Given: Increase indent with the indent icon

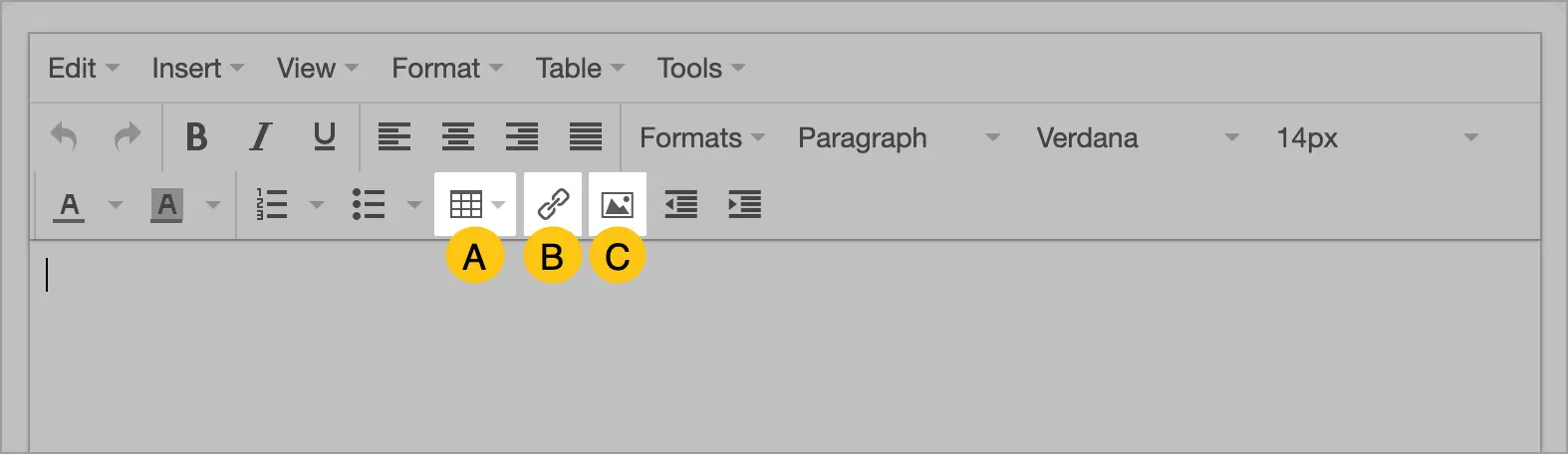Looking at the screenshot, I should coord(745,204).
